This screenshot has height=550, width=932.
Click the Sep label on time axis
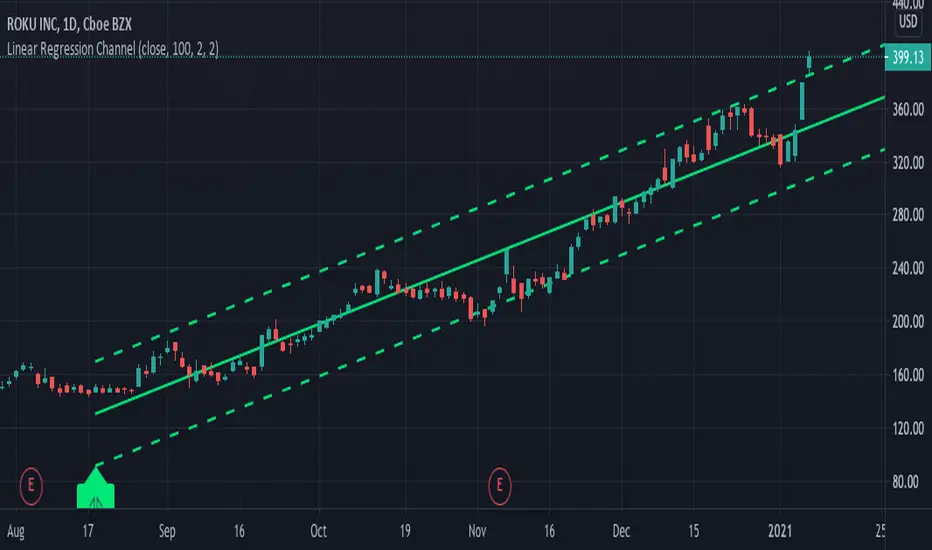167,531
